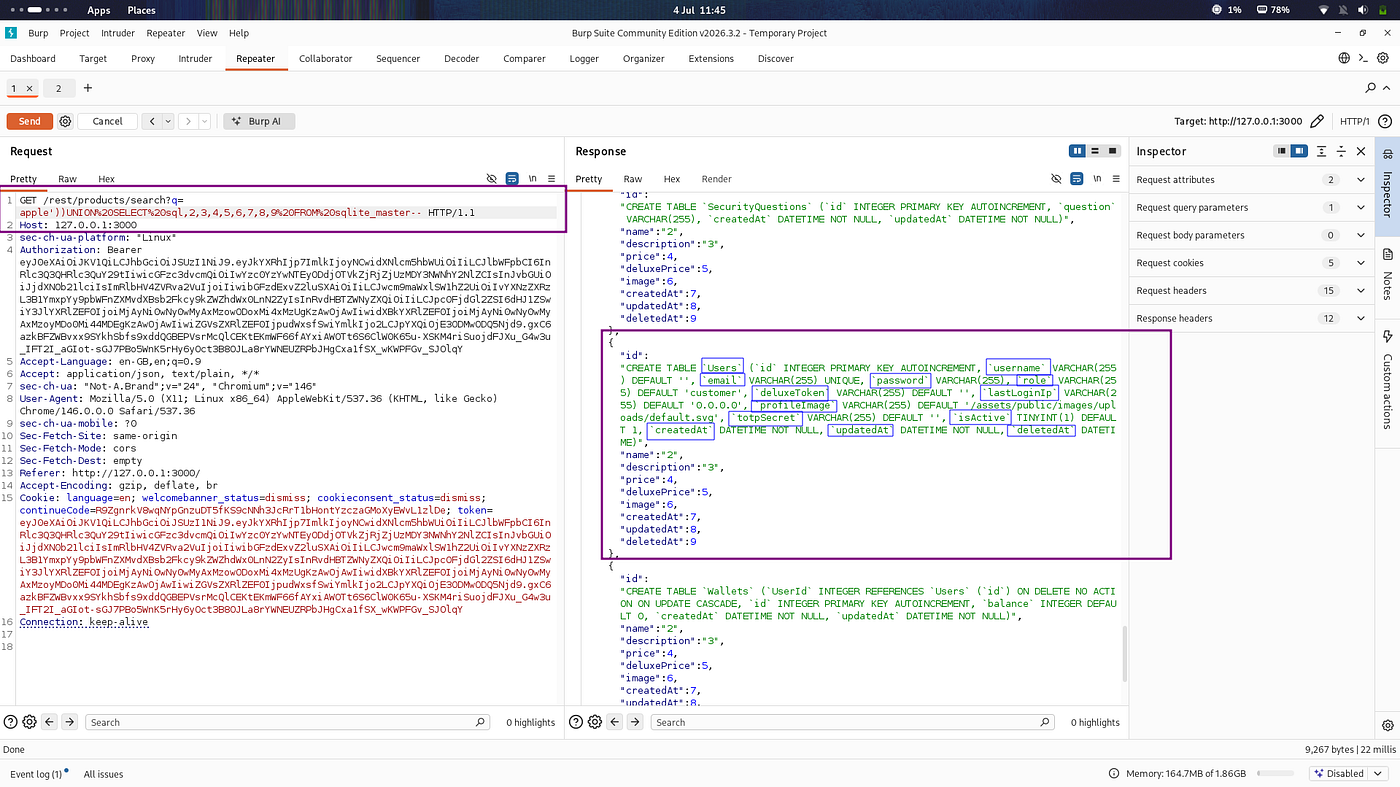Open forward history dropdown arrow

(x=204, y=121)
